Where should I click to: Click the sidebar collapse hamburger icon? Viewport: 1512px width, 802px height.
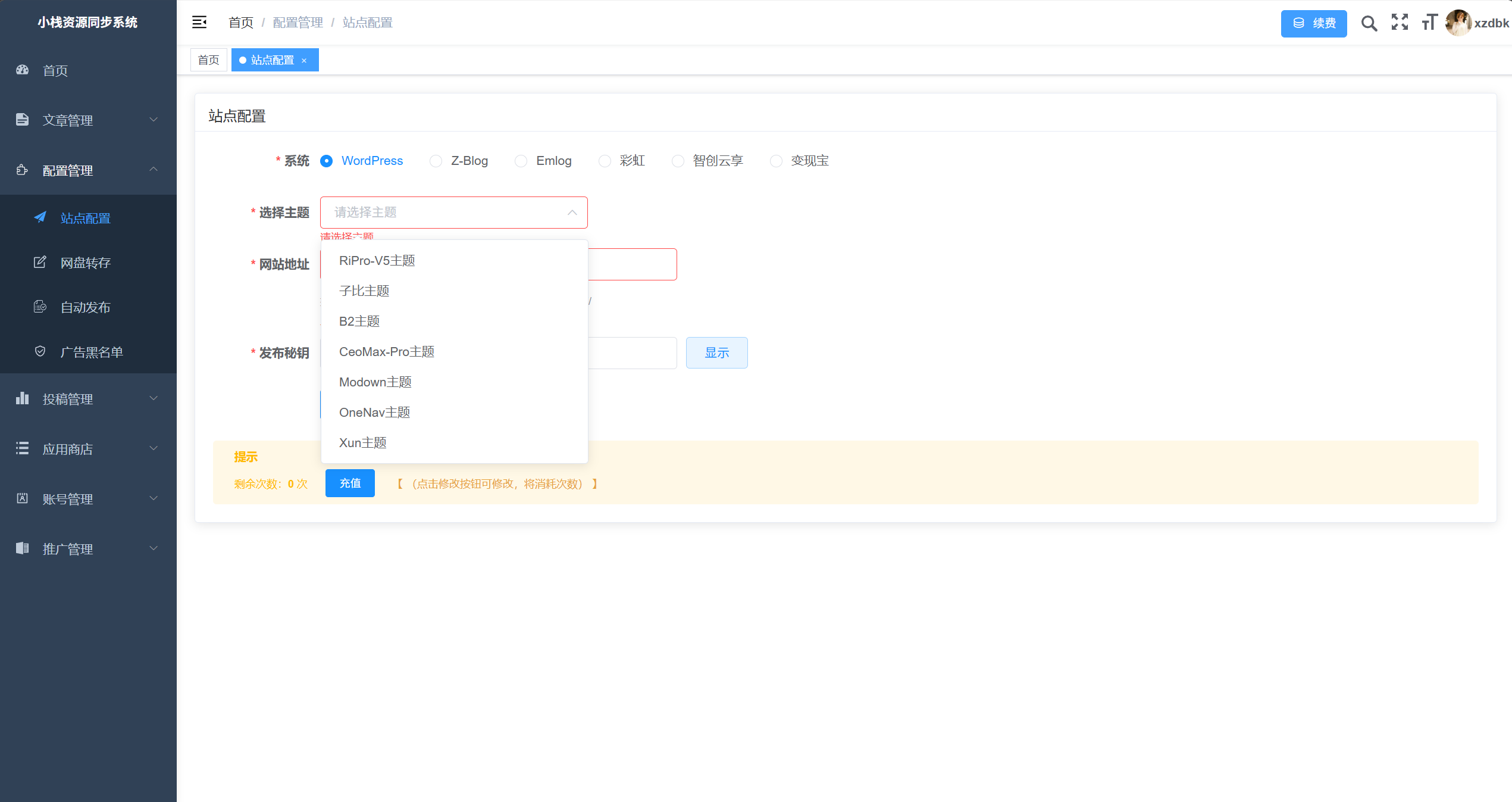(x=199, y=23)
